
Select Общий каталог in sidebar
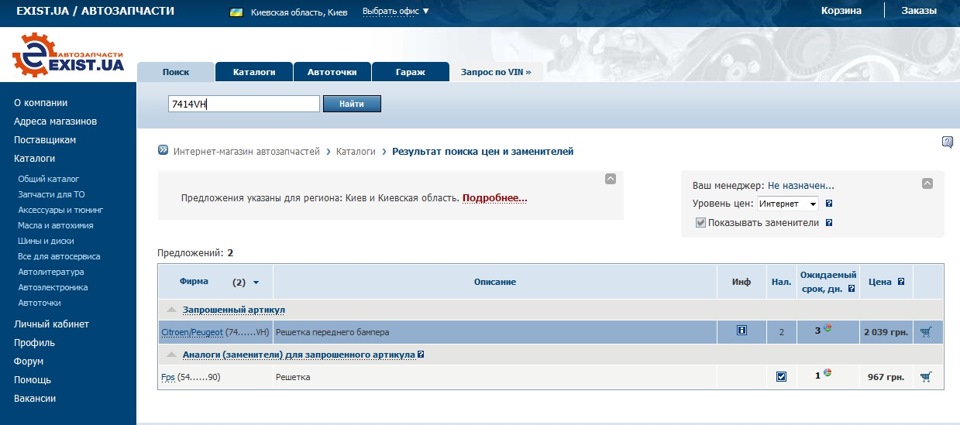click(48, 179)
